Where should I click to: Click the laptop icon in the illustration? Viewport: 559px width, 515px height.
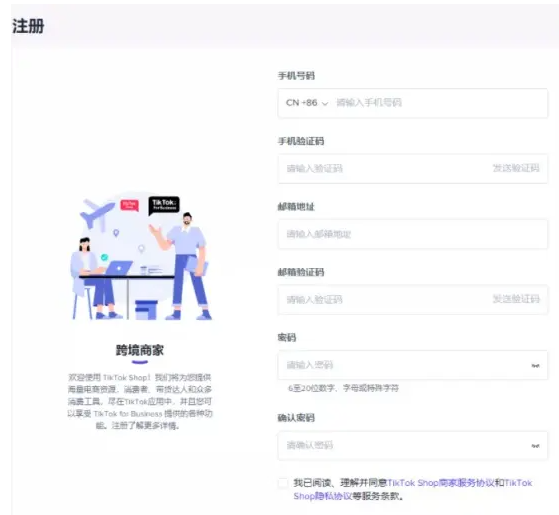point(119,268)
